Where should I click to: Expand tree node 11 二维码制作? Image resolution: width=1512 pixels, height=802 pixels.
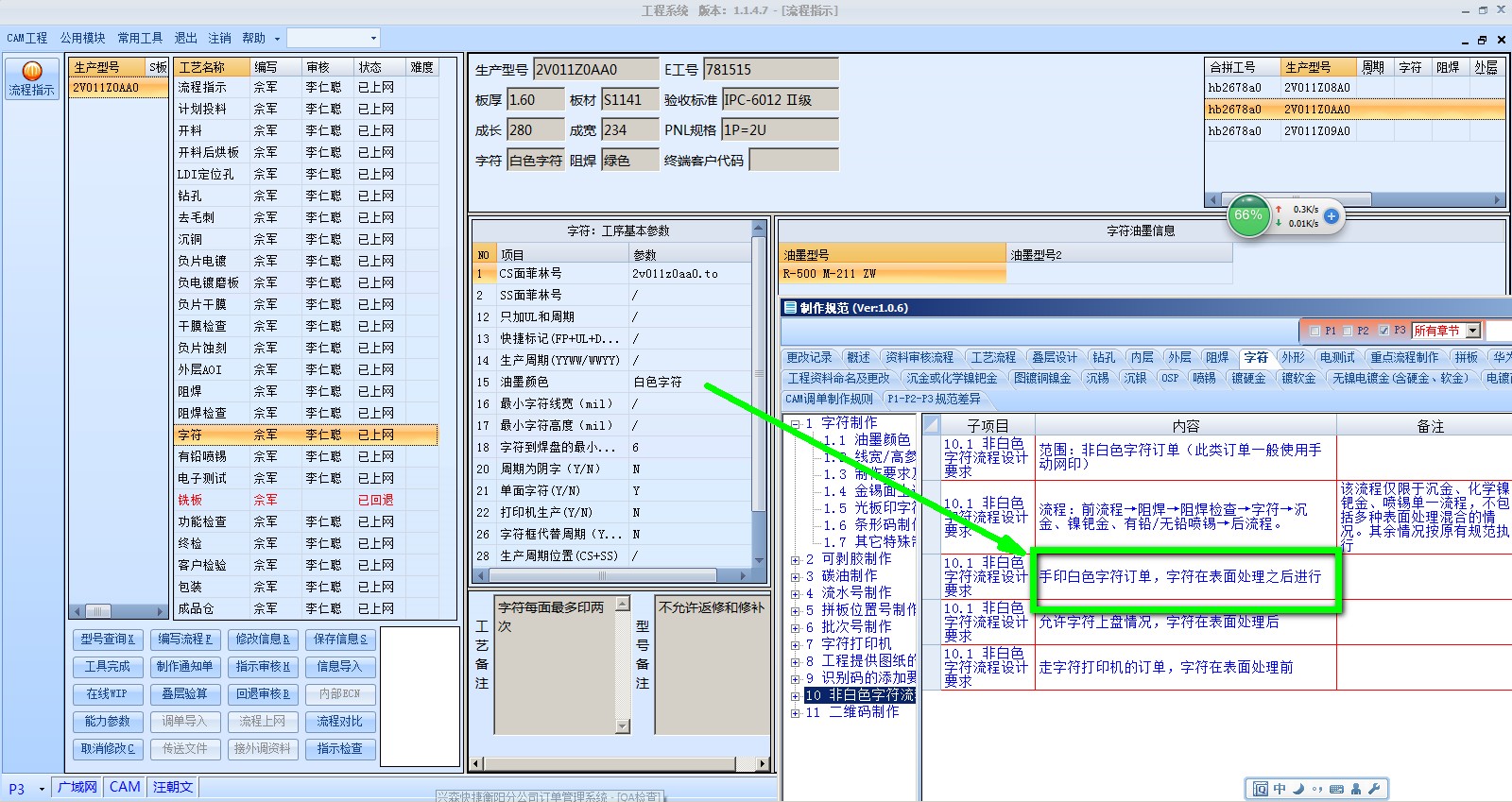[x=796, y=712]
